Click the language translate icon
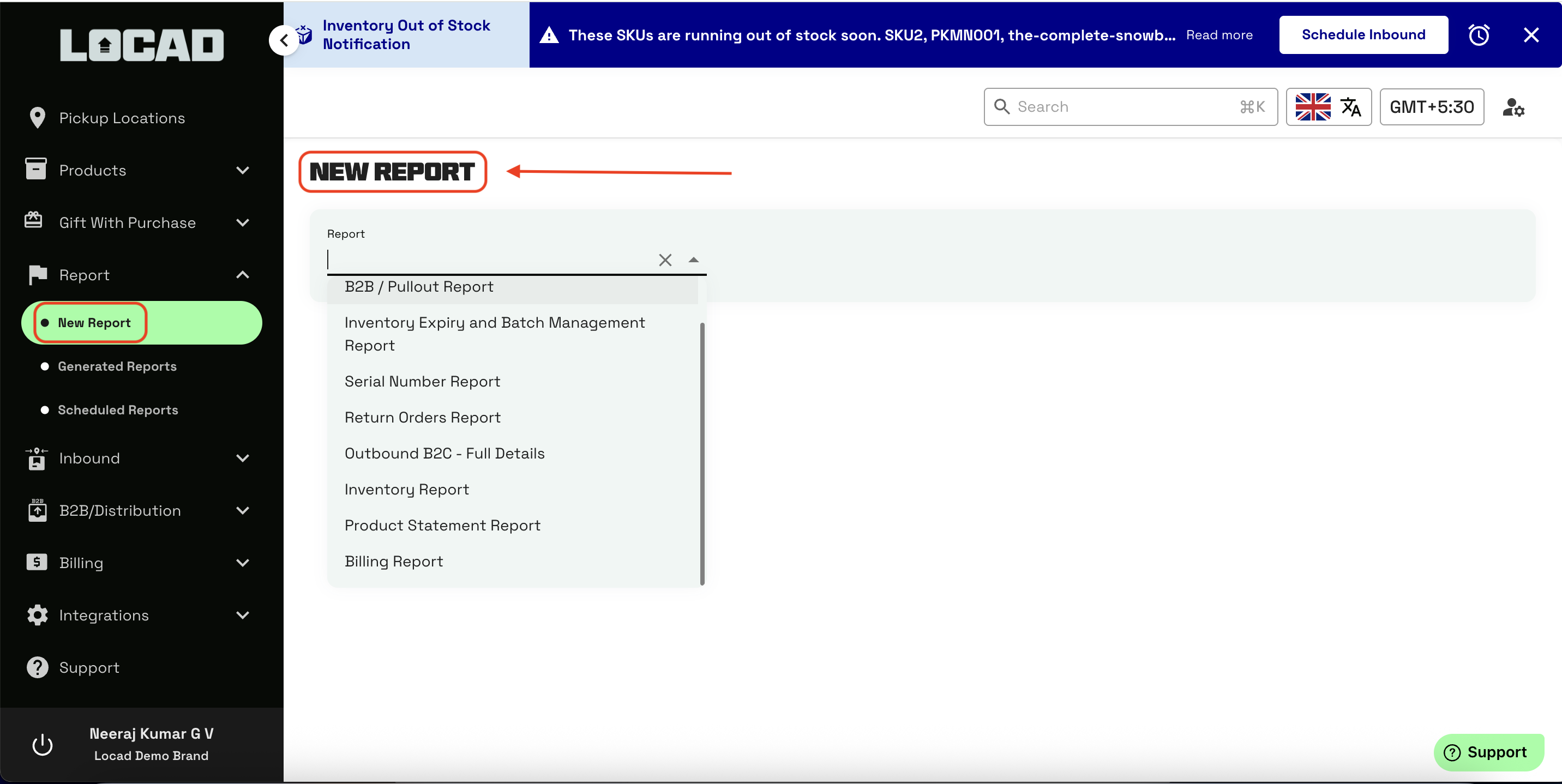Image resolution: width=1562 pixels, height=784 pixels. [x=1350, y=107]
